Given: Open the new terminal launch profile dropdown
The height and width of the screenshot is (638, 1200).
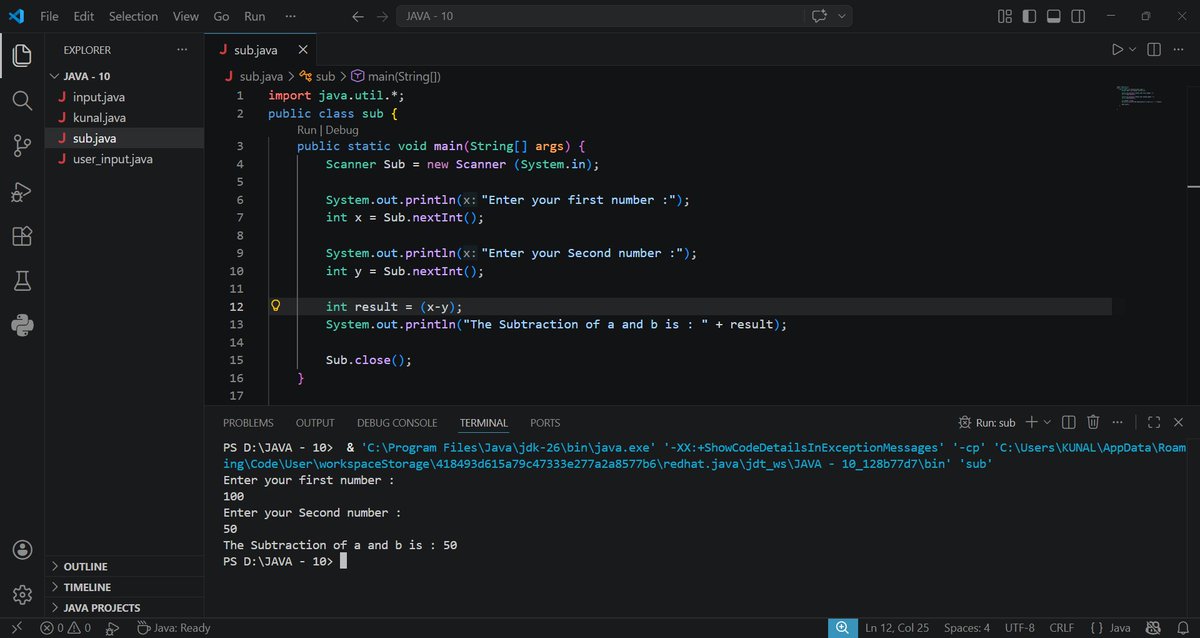Looking at the screenshot, I should click(1047, 422).
